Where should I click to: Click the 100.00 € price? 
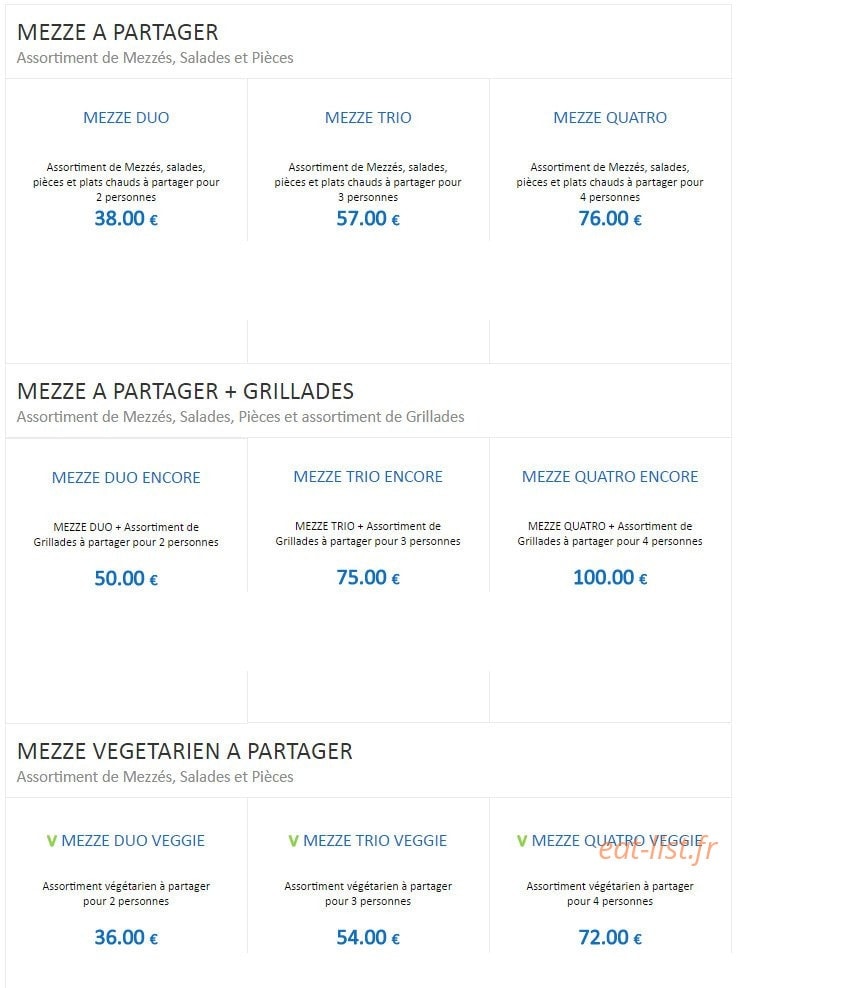(x=610, y=577)
